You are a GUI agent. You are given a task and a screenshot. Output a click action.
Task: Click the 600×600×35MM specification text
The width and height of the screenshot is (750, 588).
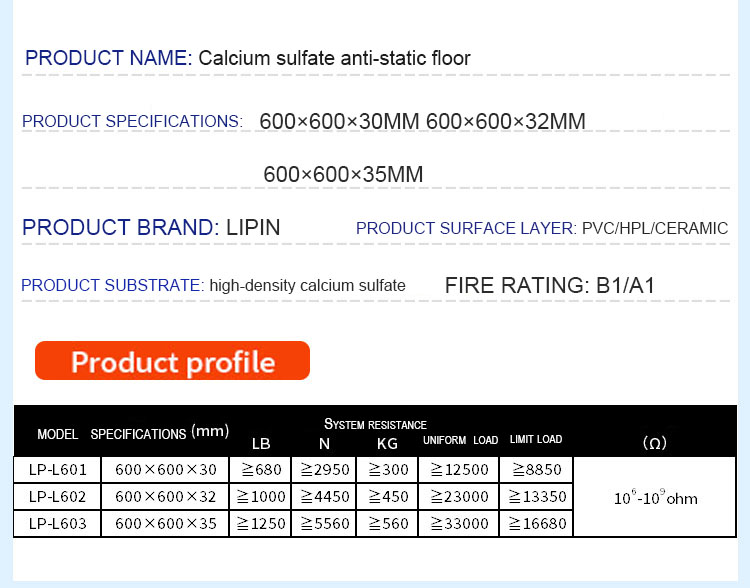343,175
